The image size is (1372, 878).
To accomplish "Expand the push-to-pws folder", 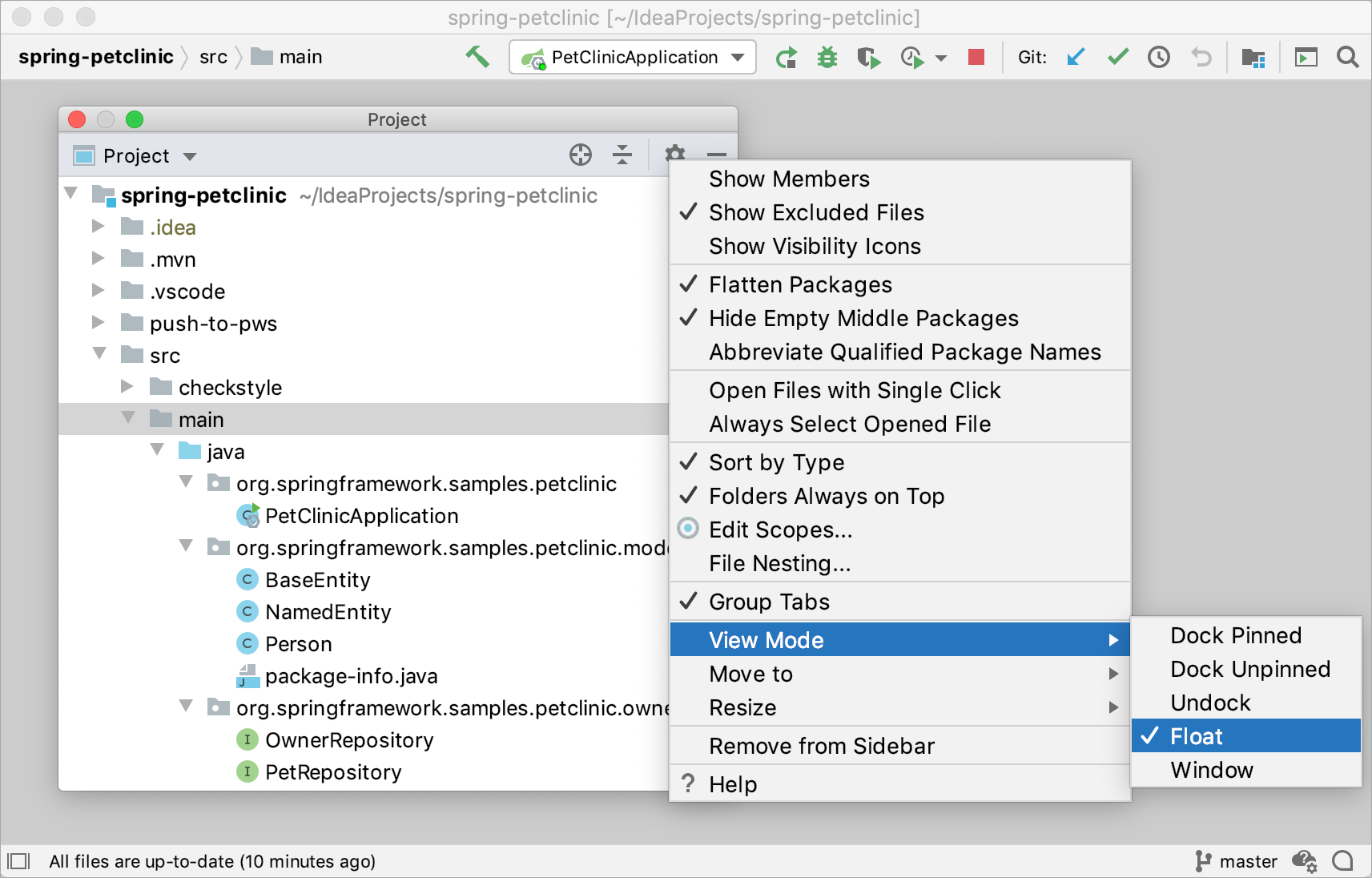I will 98,323.
